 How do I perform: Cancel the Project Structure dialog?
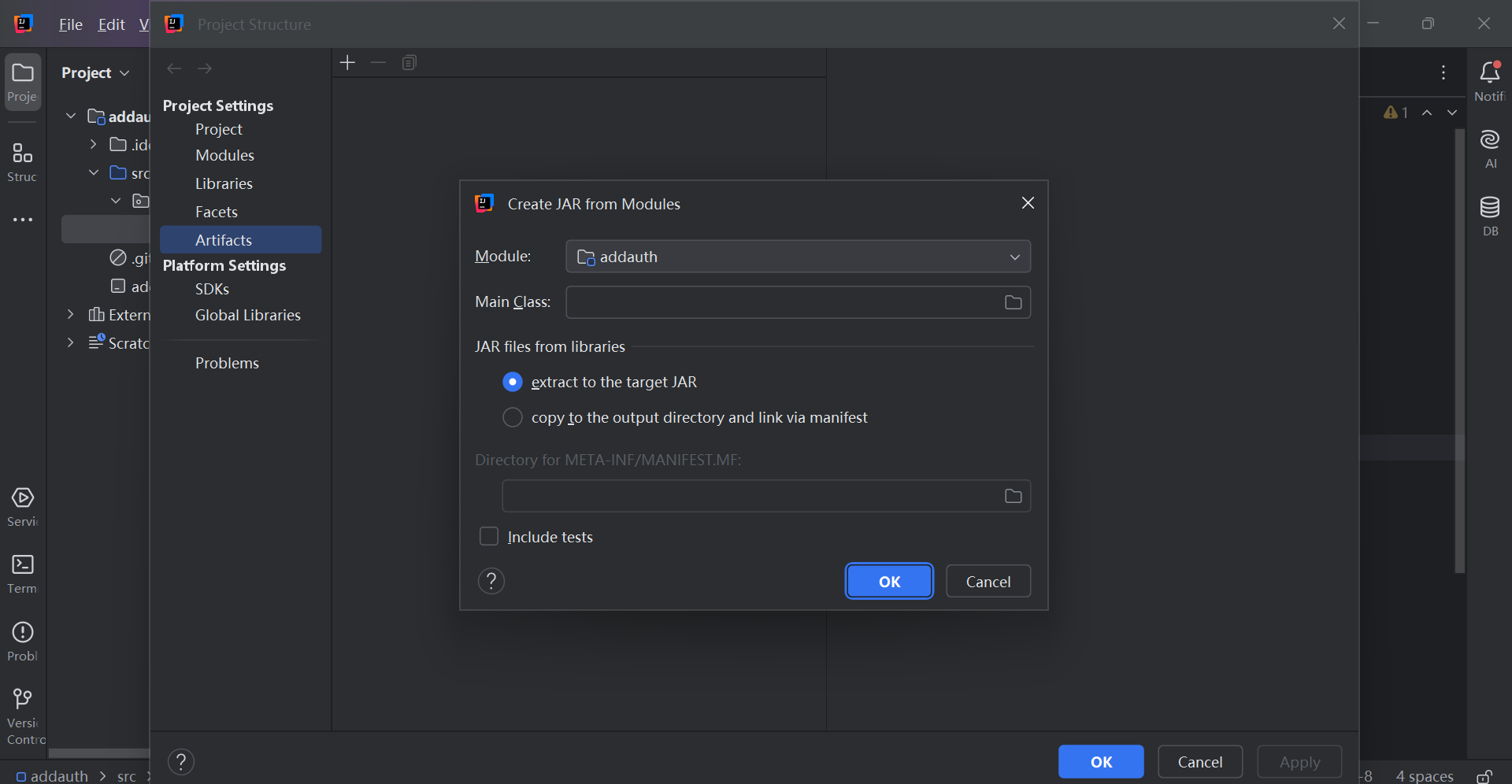(x=1199, y=762)
